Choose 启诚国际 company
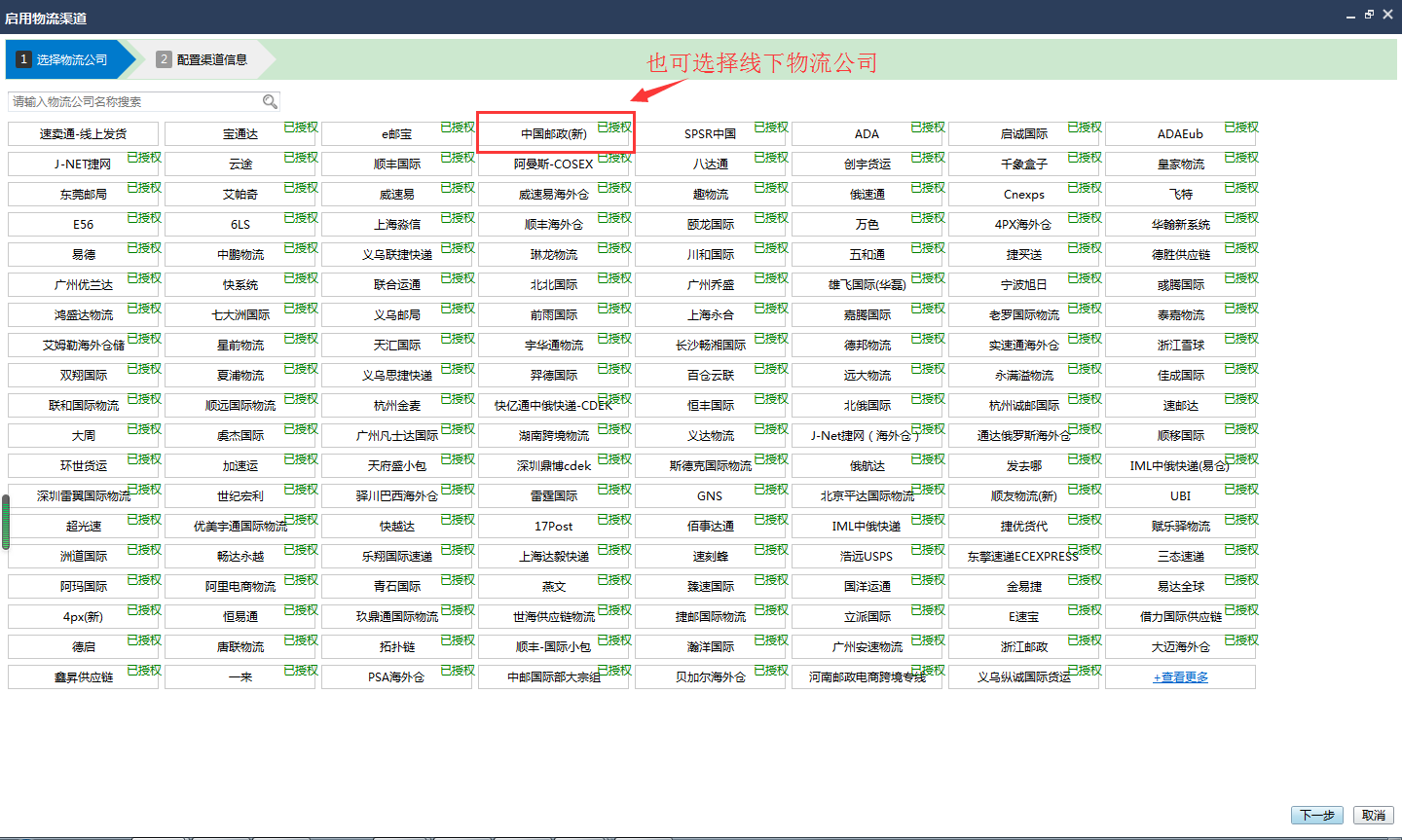The image size is (1402, 840). (x=1024, y=134)
